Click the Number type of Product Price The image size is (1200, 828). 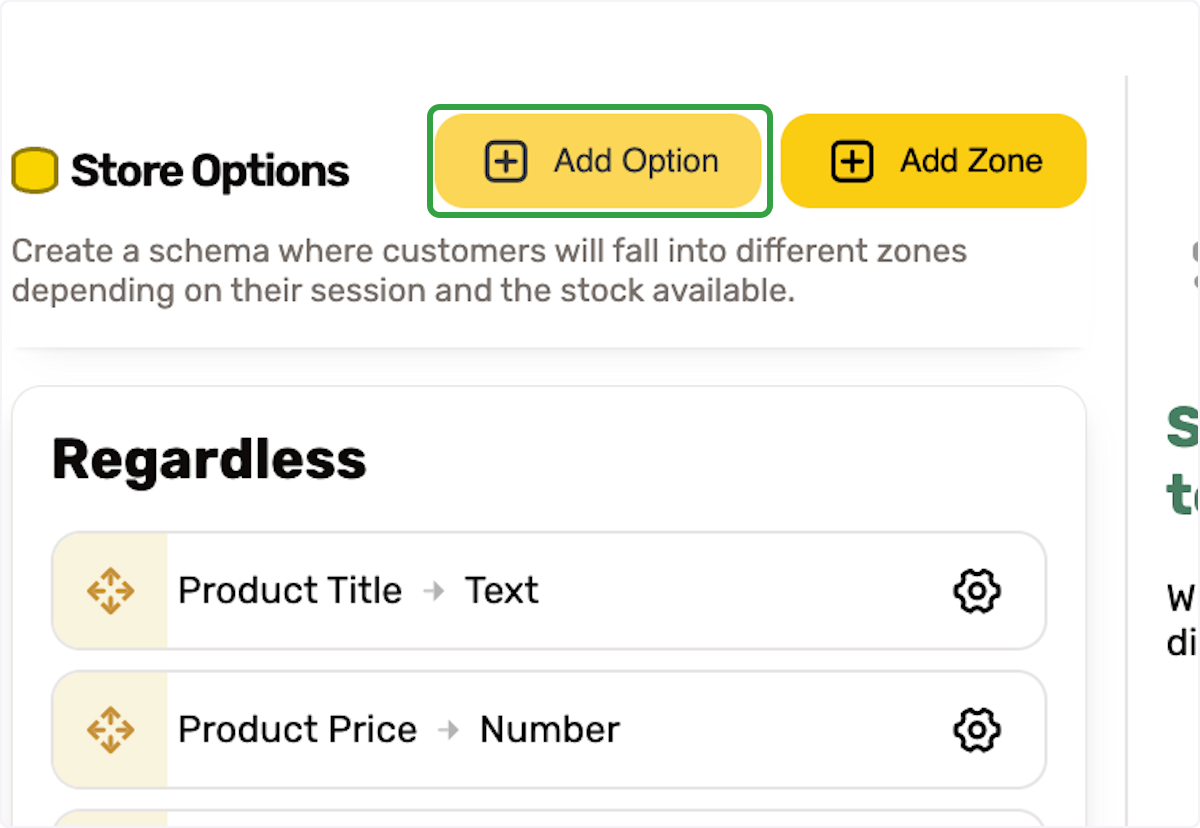click(550, 730)
